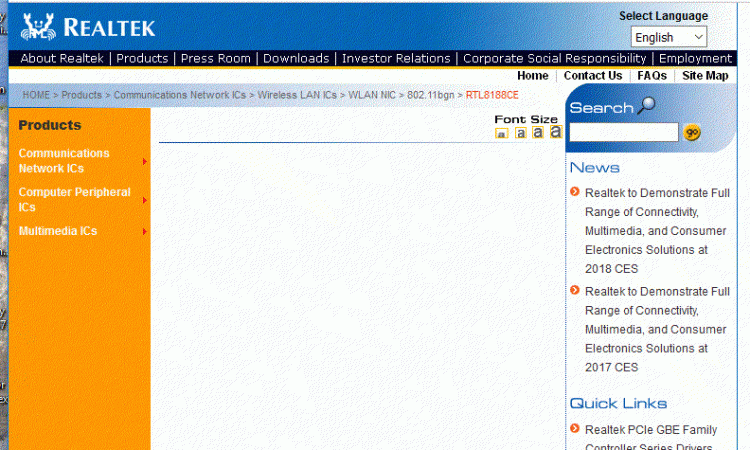750x450 pixels.
Task: Open the Contact Us link
Action: tap(593, 76)
